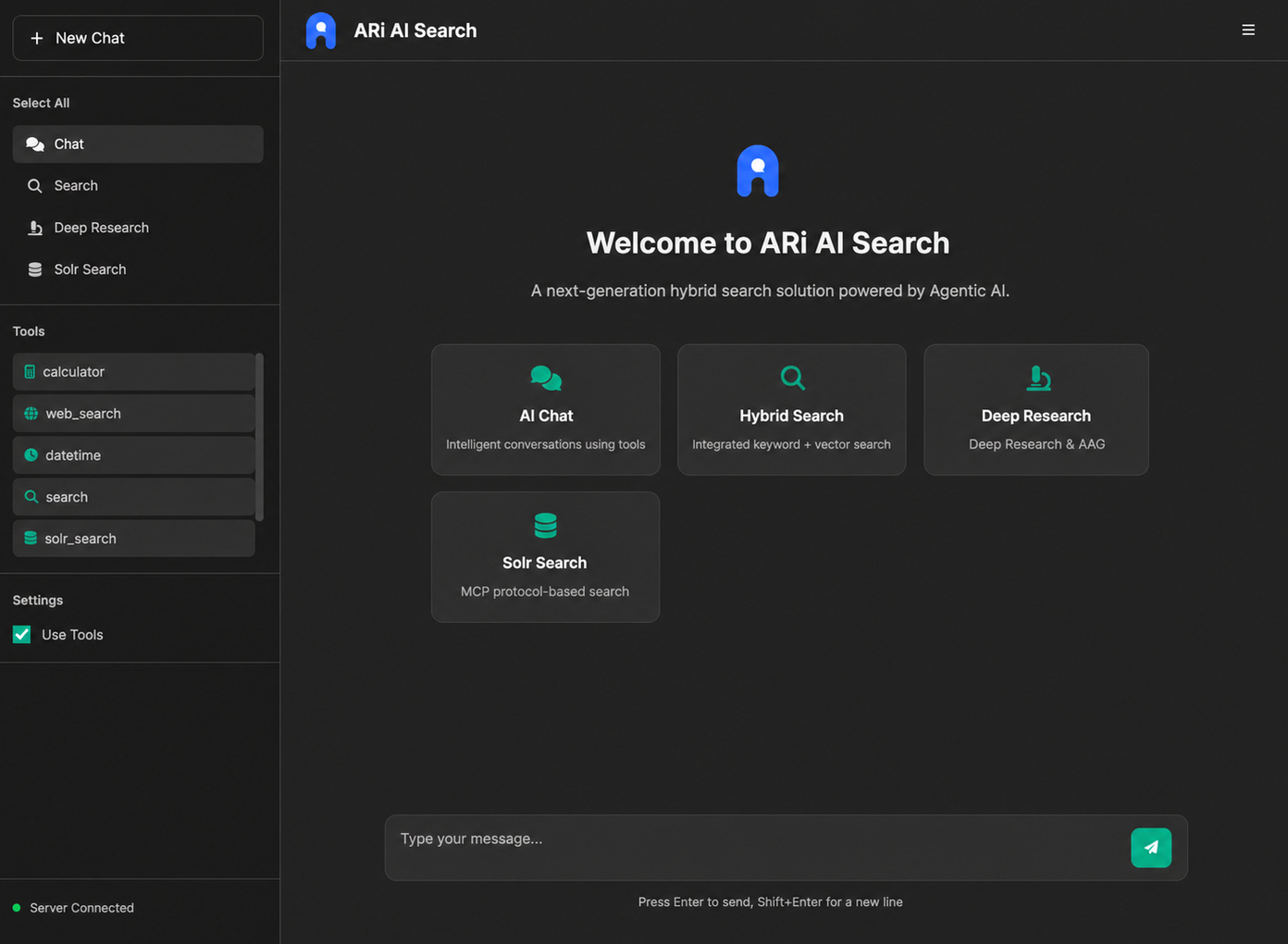Click the large ARi logo above the welcome heading
The width and height of the screenshot is (1288, 944).
point(758,171)
